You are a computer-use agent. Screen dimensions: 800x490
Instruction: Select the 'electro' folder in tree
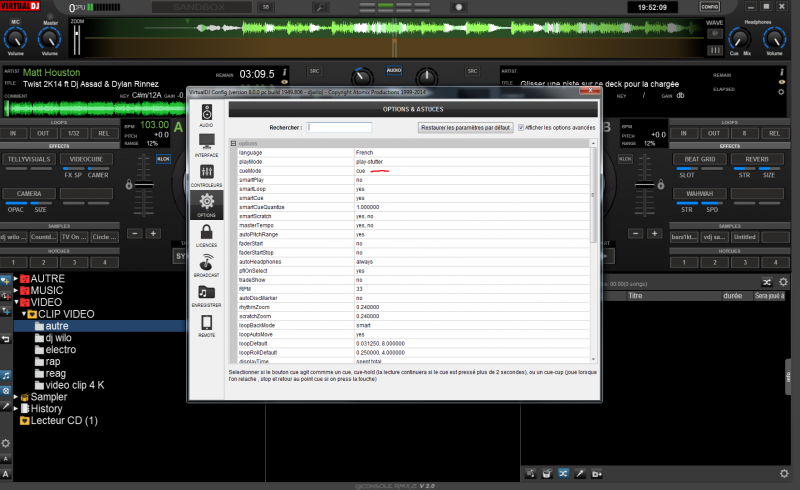click(x=61, y=349)
